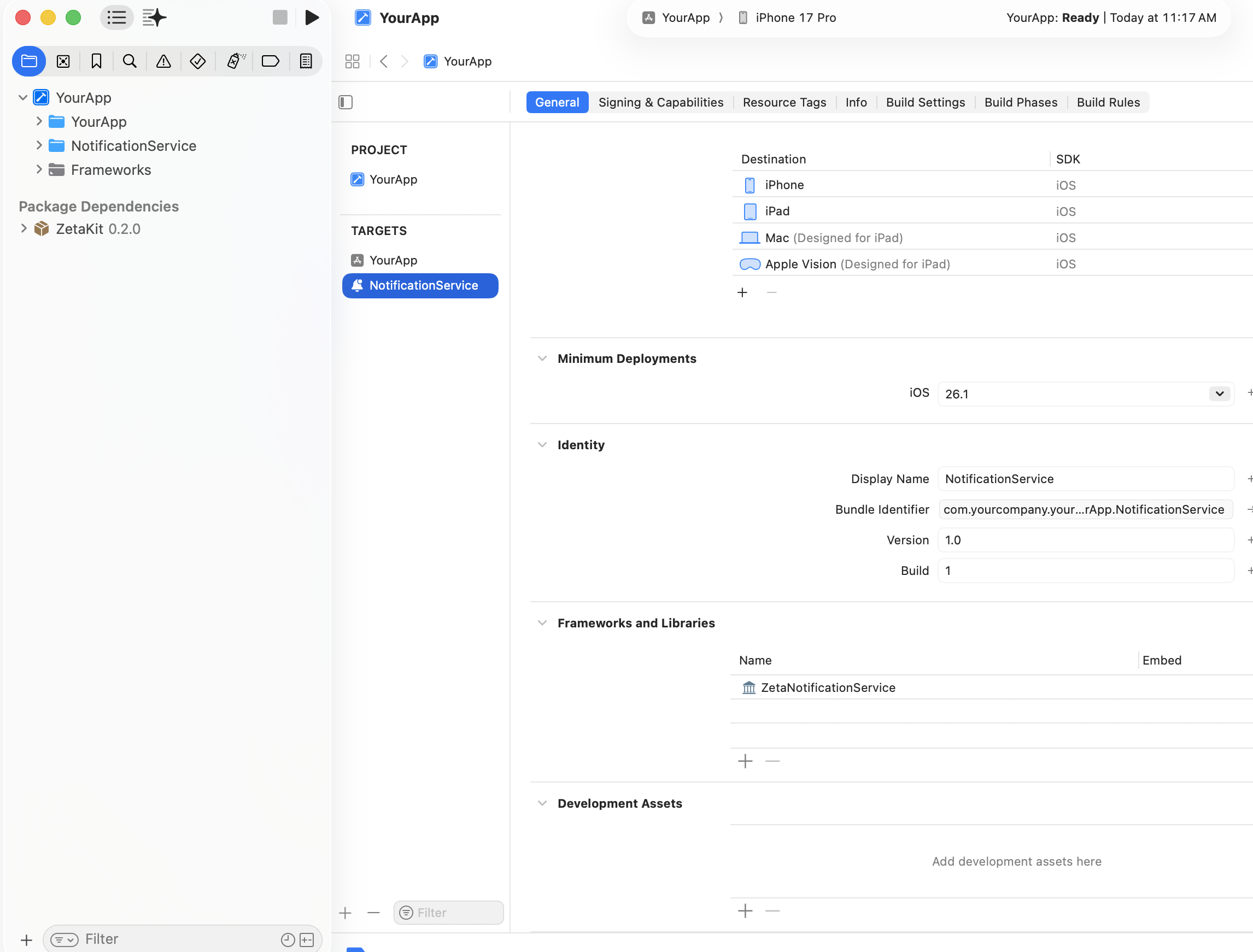This screenshot has height=952, width=1253.
Task: Toggle the project editor sidebar visibility
Action: 345,102
